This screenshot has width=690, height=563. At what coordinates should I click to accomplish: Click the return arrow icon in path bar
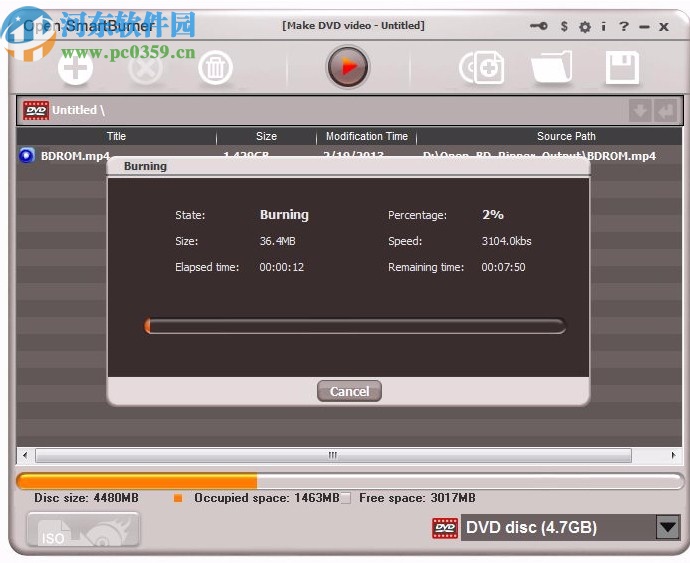tap(665, 110)
